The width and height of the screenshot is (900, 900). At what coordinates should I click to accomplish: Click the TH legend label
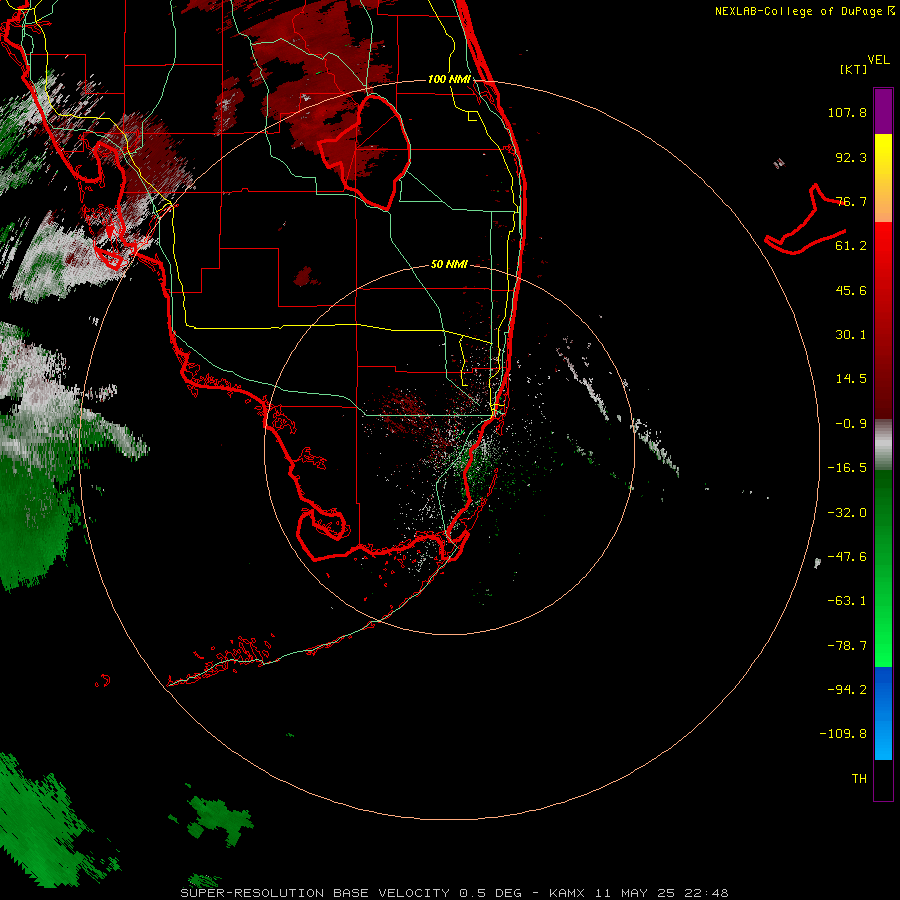[x=859, y=778]
